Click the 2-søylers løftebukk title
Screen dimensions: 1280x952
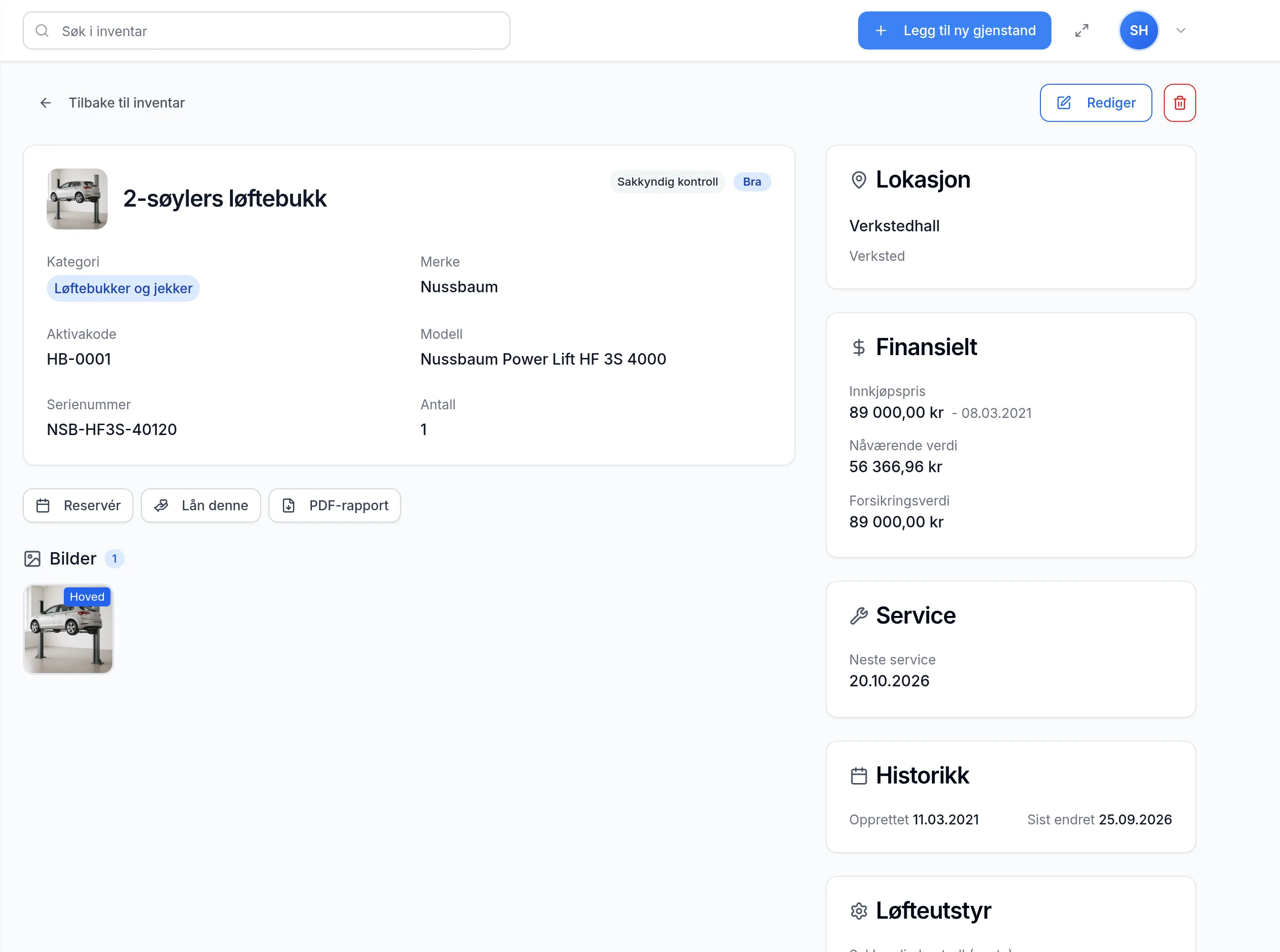coord(225,199)
